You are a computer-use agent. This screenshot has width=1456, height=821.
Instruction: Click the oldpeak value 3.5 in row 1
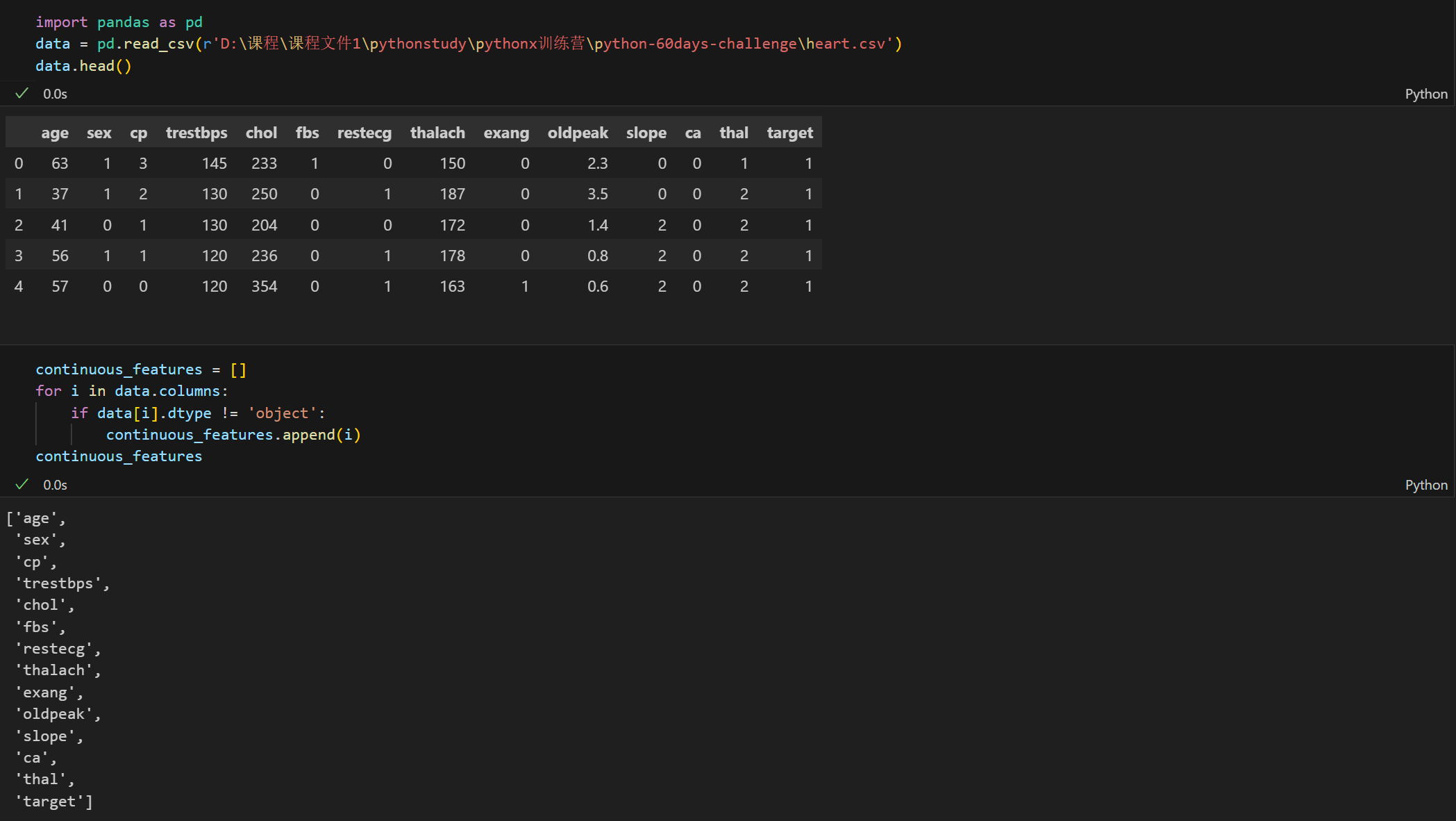point(597,194)
